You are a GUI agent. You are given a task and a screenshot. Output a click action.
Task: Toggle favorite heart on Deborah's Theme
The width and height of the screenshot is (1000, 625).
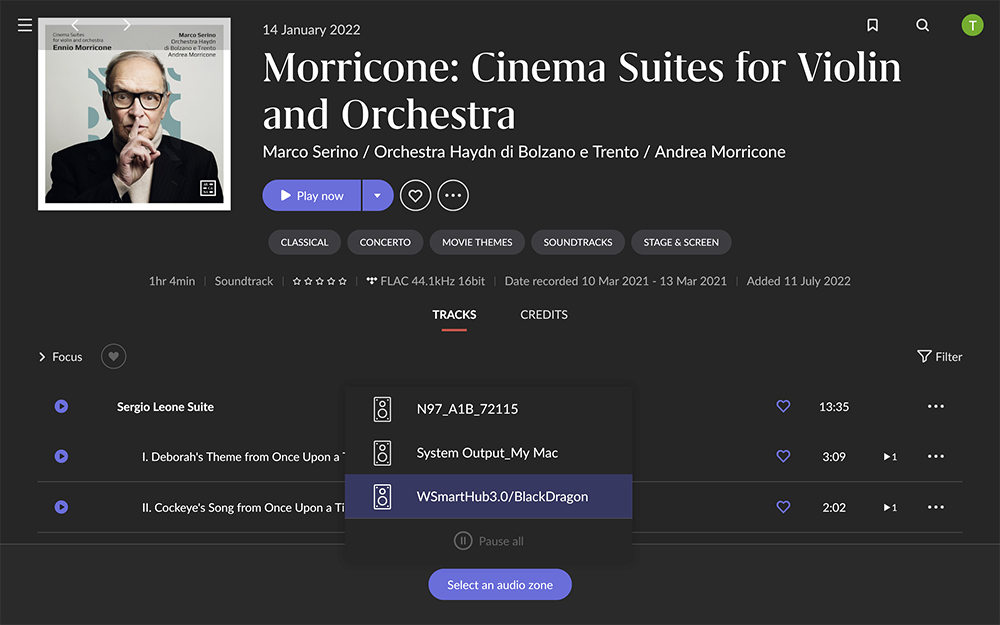click(x=783, y=456)
